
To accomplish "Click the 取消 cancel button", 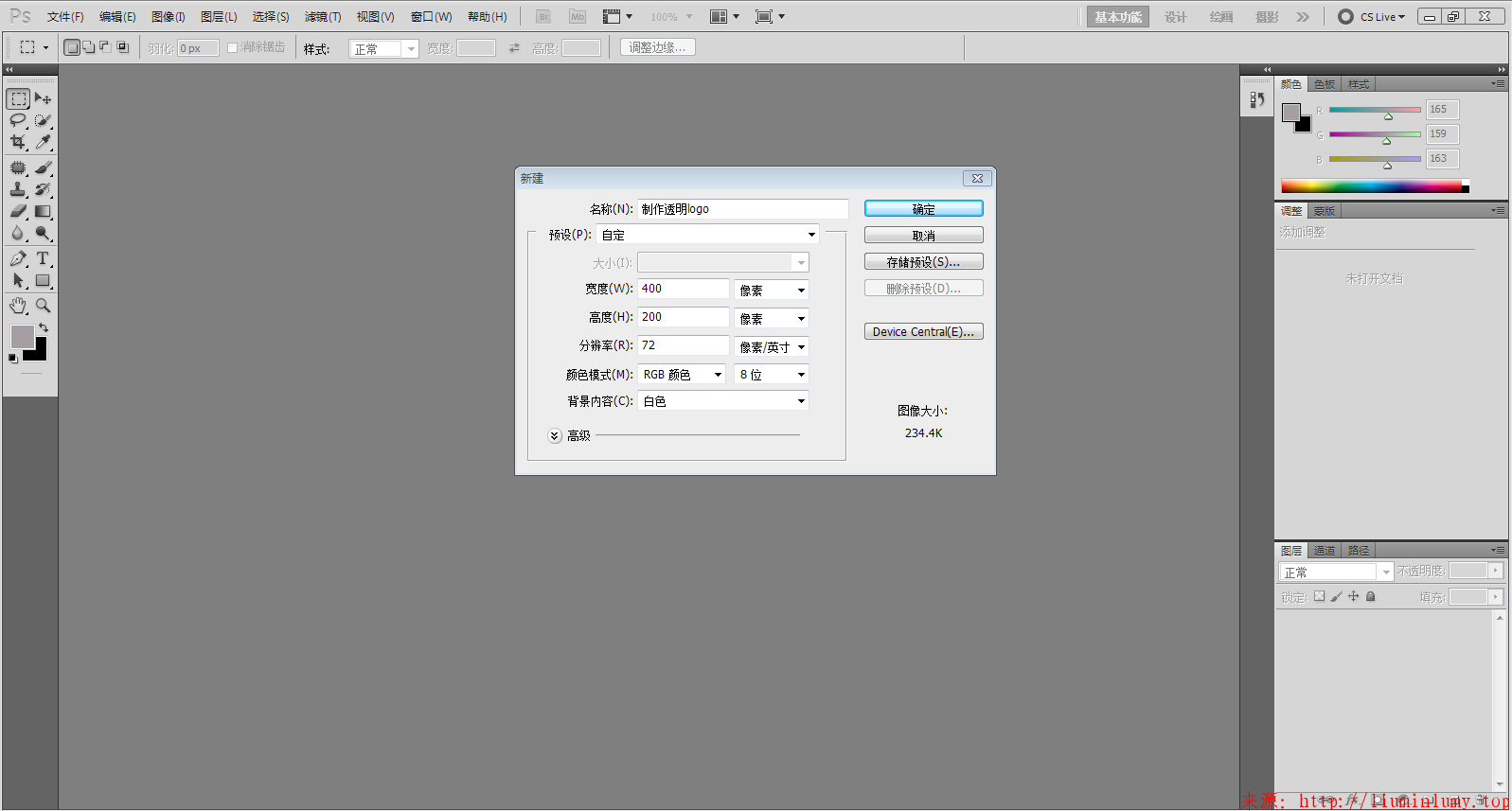I will click(923, 236).
